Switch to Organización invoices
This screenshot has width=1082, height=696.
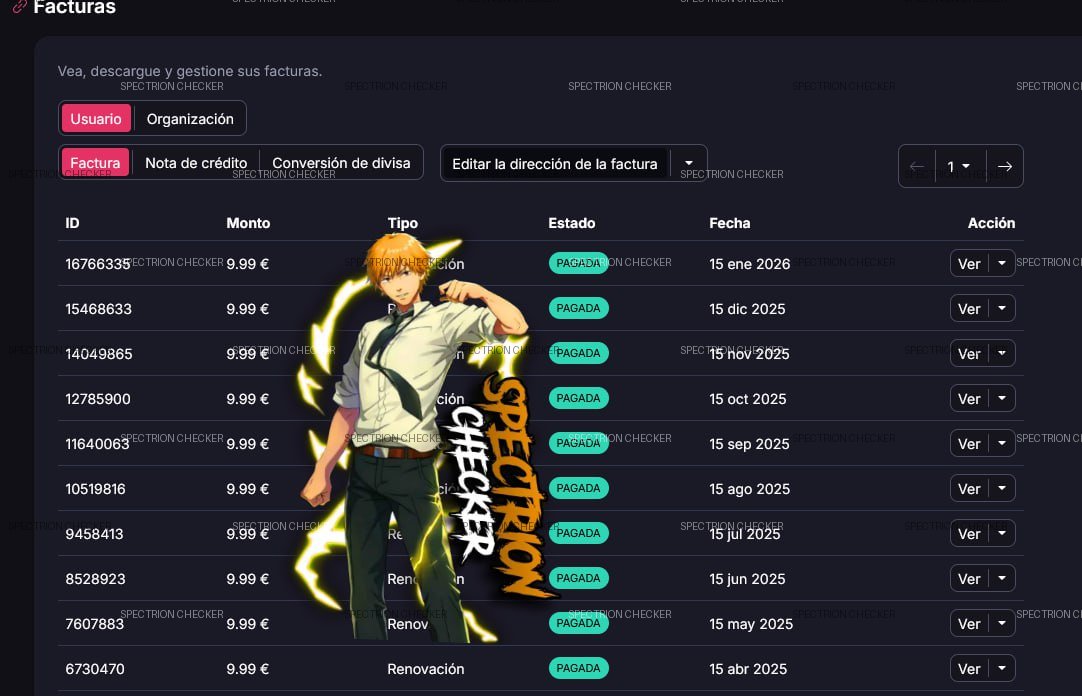coord(190,119)
